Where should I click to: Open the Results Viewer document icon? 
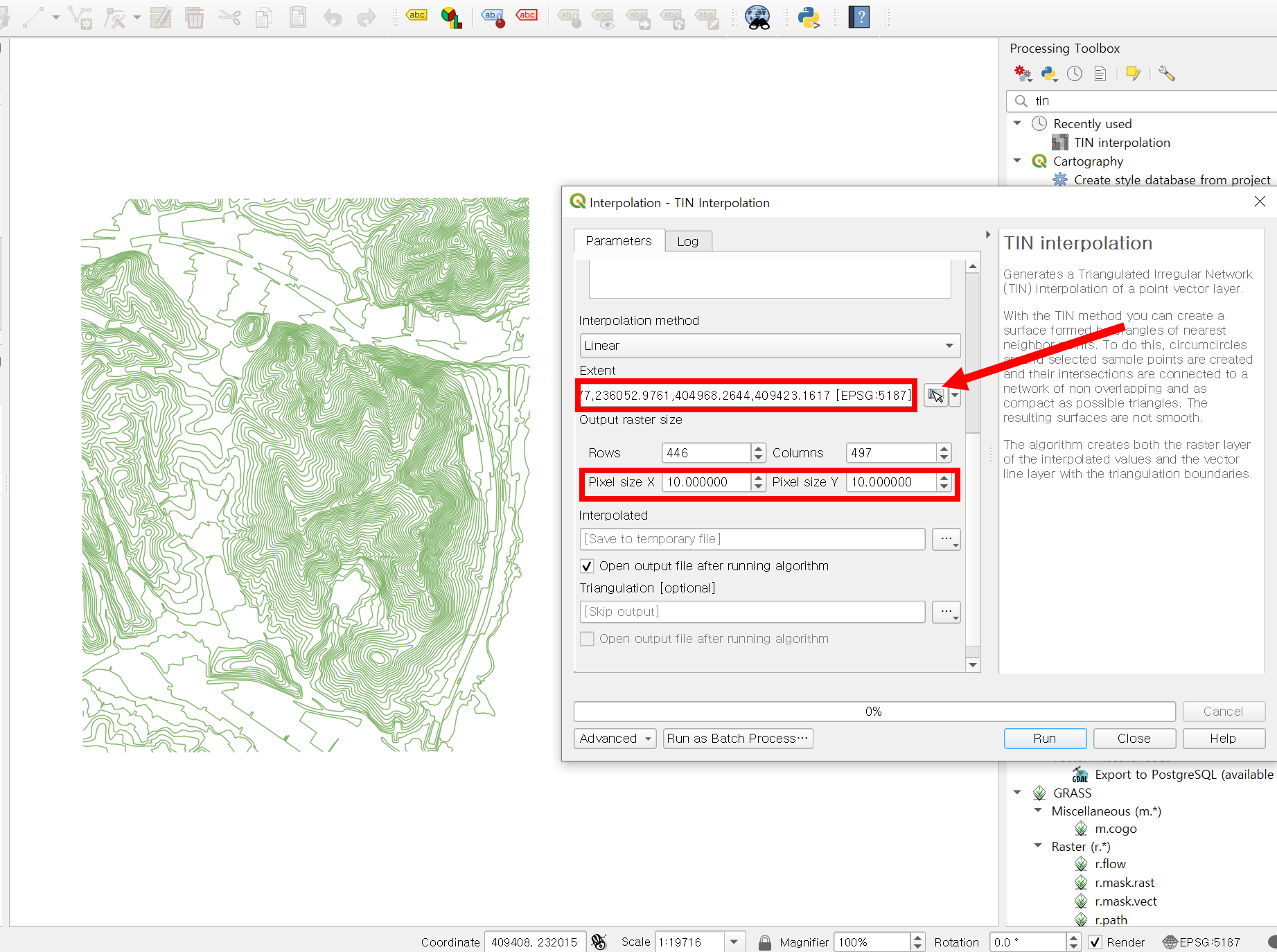(x=1100, y=73)
